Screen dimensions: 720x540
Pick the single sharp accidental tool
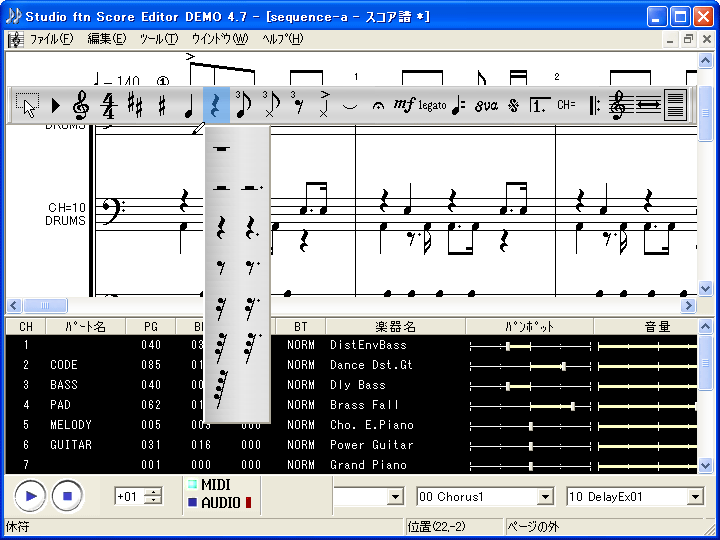point(162,106)
